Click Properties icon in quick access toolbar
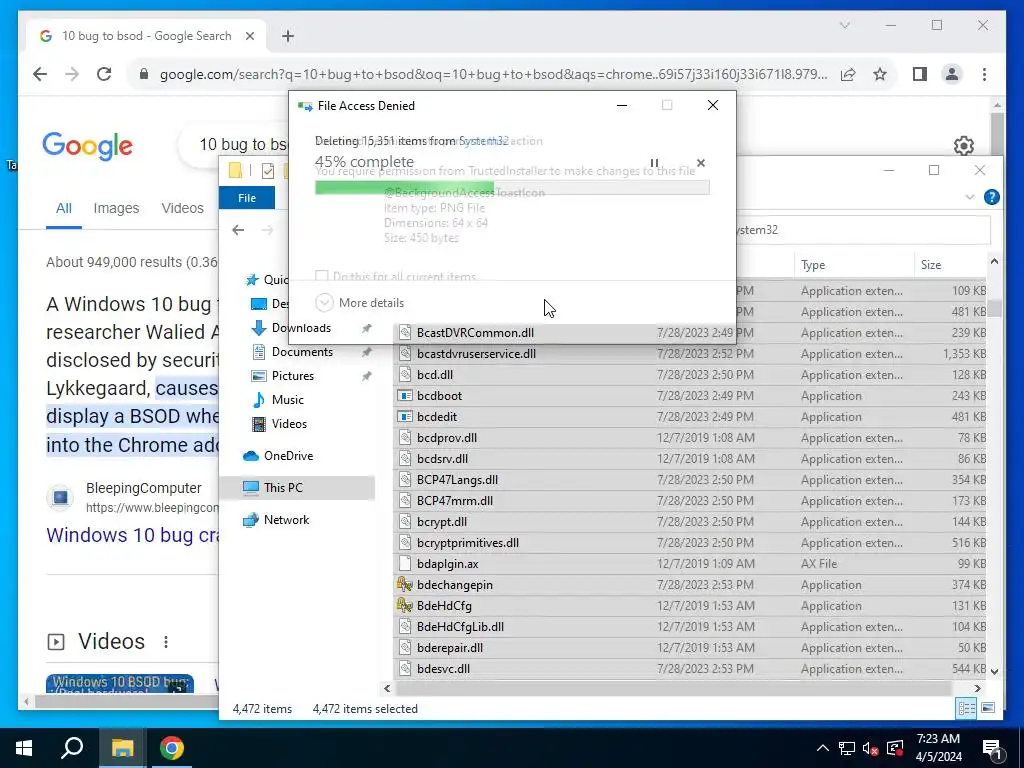Screen dimensions: 1024x768 coord(268,171)
